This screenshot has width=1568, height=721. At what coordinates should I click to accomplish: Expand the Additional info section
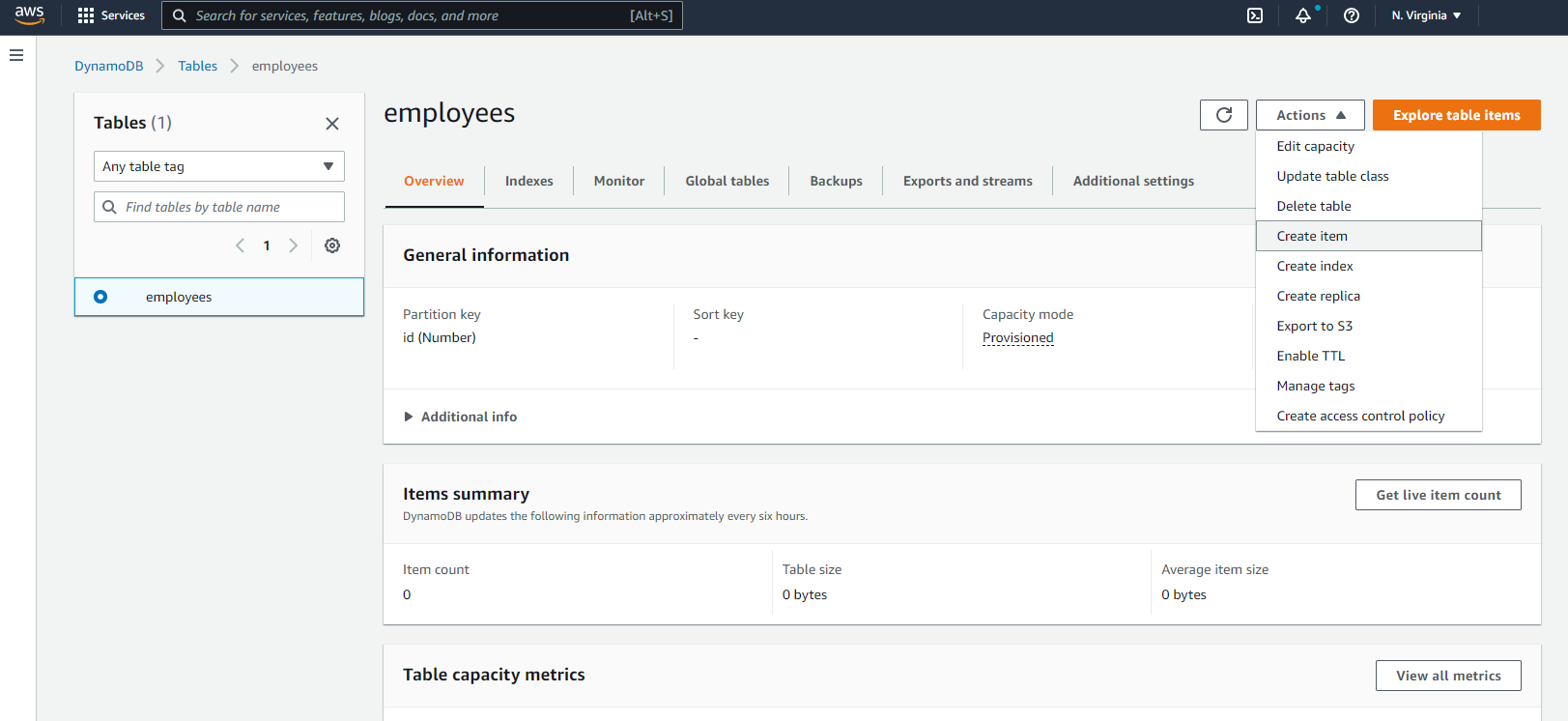click(461, 417)
